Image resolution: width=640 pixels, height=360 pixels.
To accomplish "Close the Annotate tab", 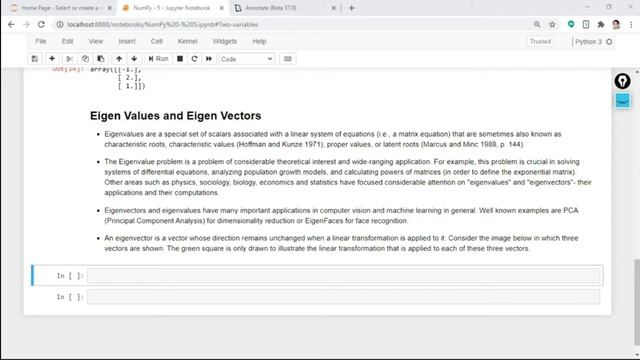I will (x=333, y=8).
